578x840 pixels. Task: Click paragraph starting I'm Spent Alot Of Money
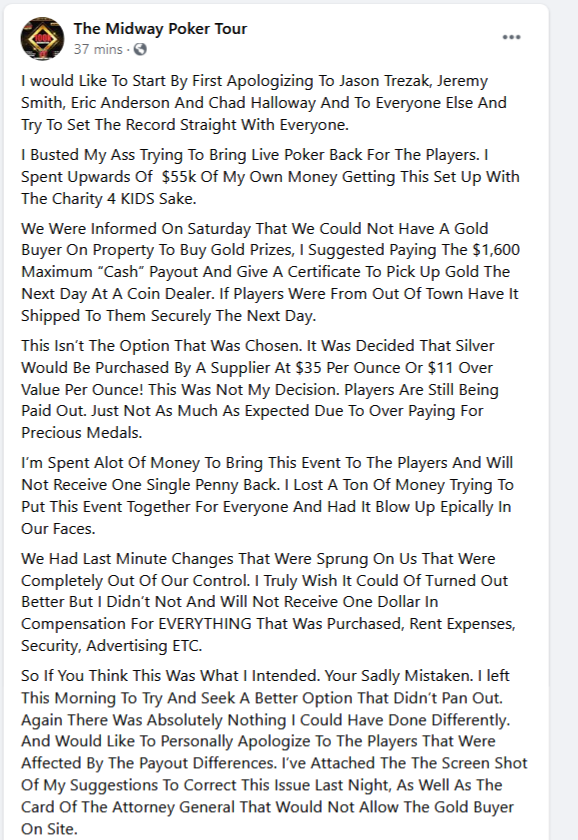tap(267, 496)
